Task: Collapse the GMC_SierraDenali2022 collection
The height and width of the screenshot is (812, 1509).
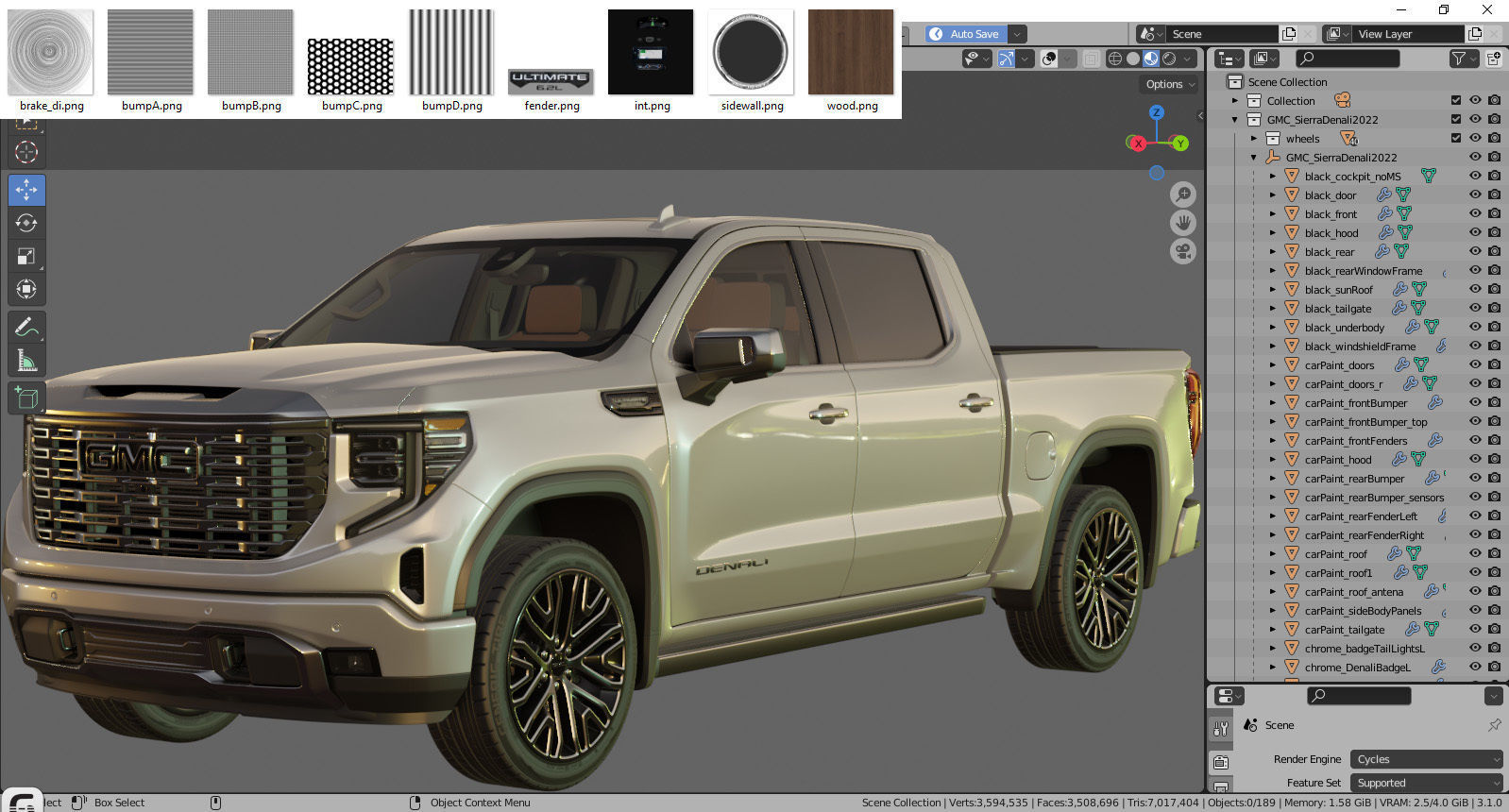Action: 1235,119
